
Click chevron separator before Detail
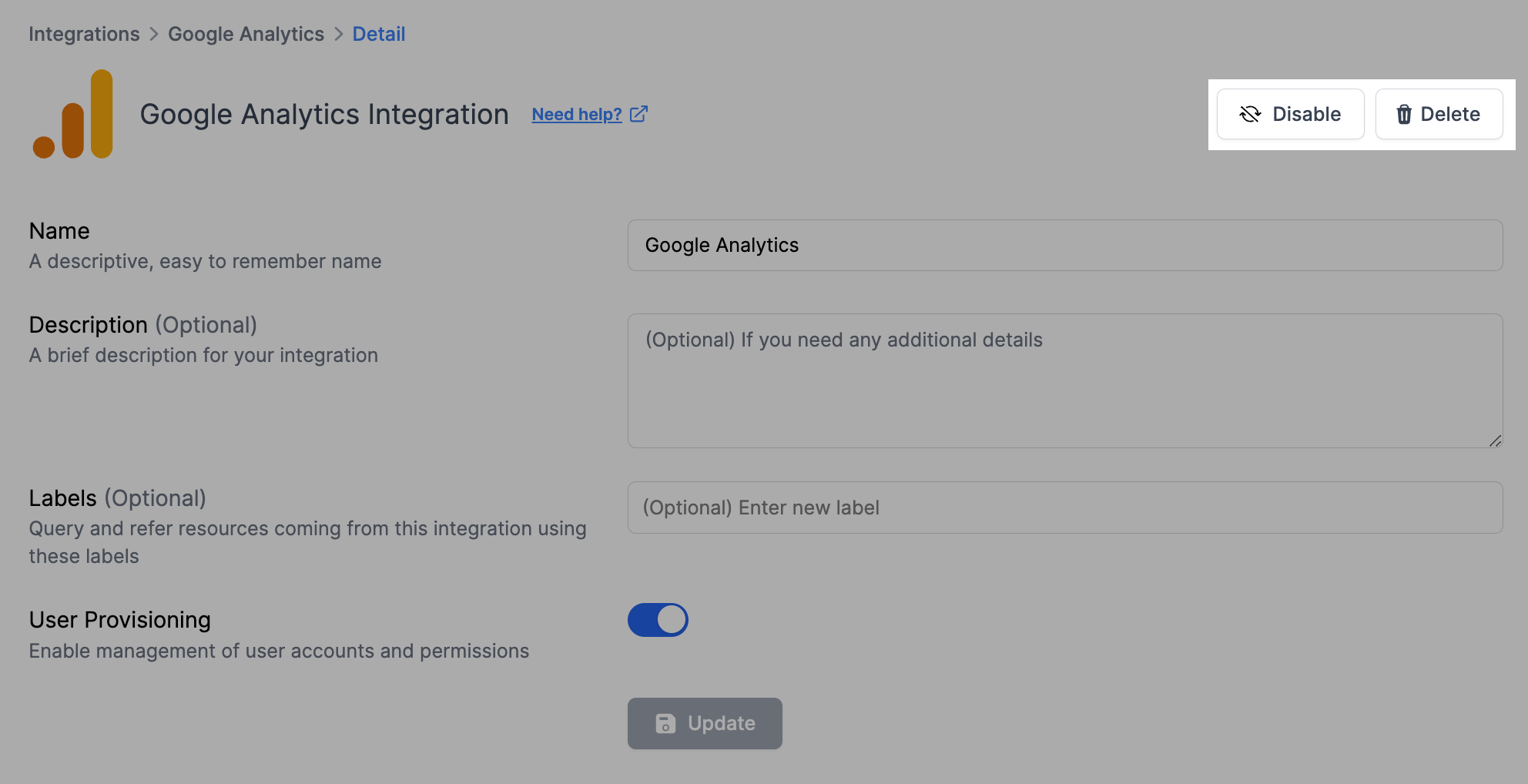(x=339, y=34)
